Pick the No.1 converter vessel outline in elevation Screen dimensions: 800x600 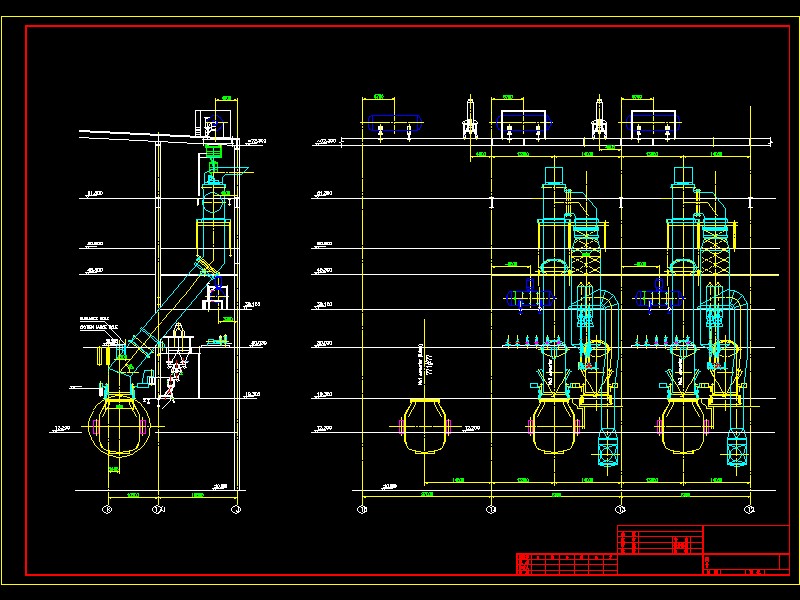[424, 427]
